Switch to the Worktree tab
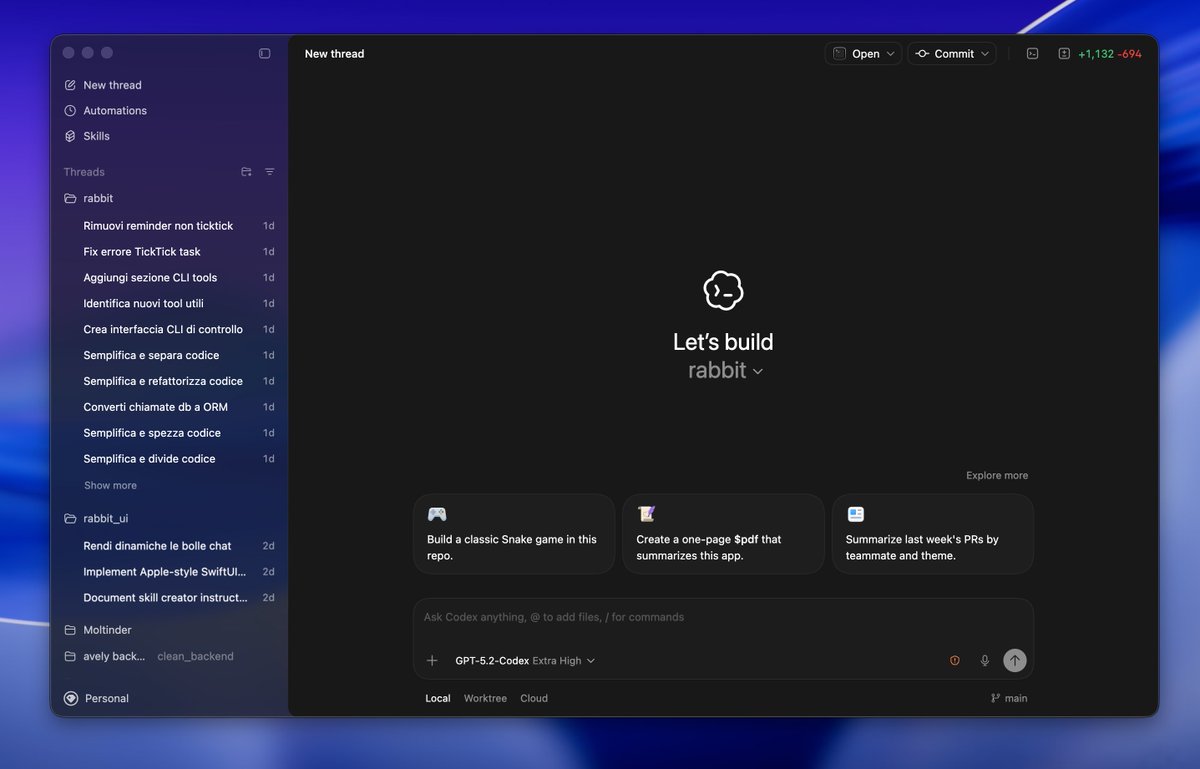 [485, 698]
